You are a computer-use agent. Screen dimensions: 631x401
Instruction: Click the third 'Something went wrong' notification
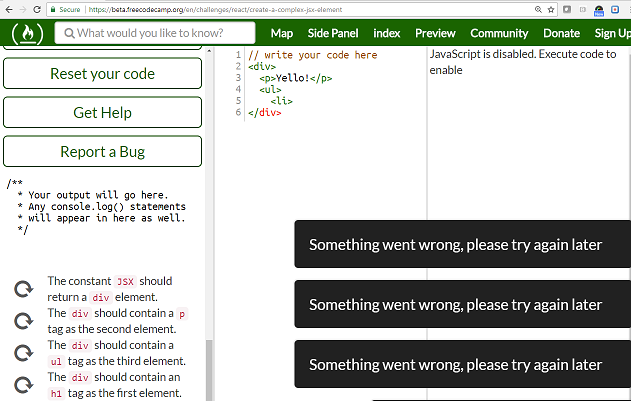coord(462,364)
